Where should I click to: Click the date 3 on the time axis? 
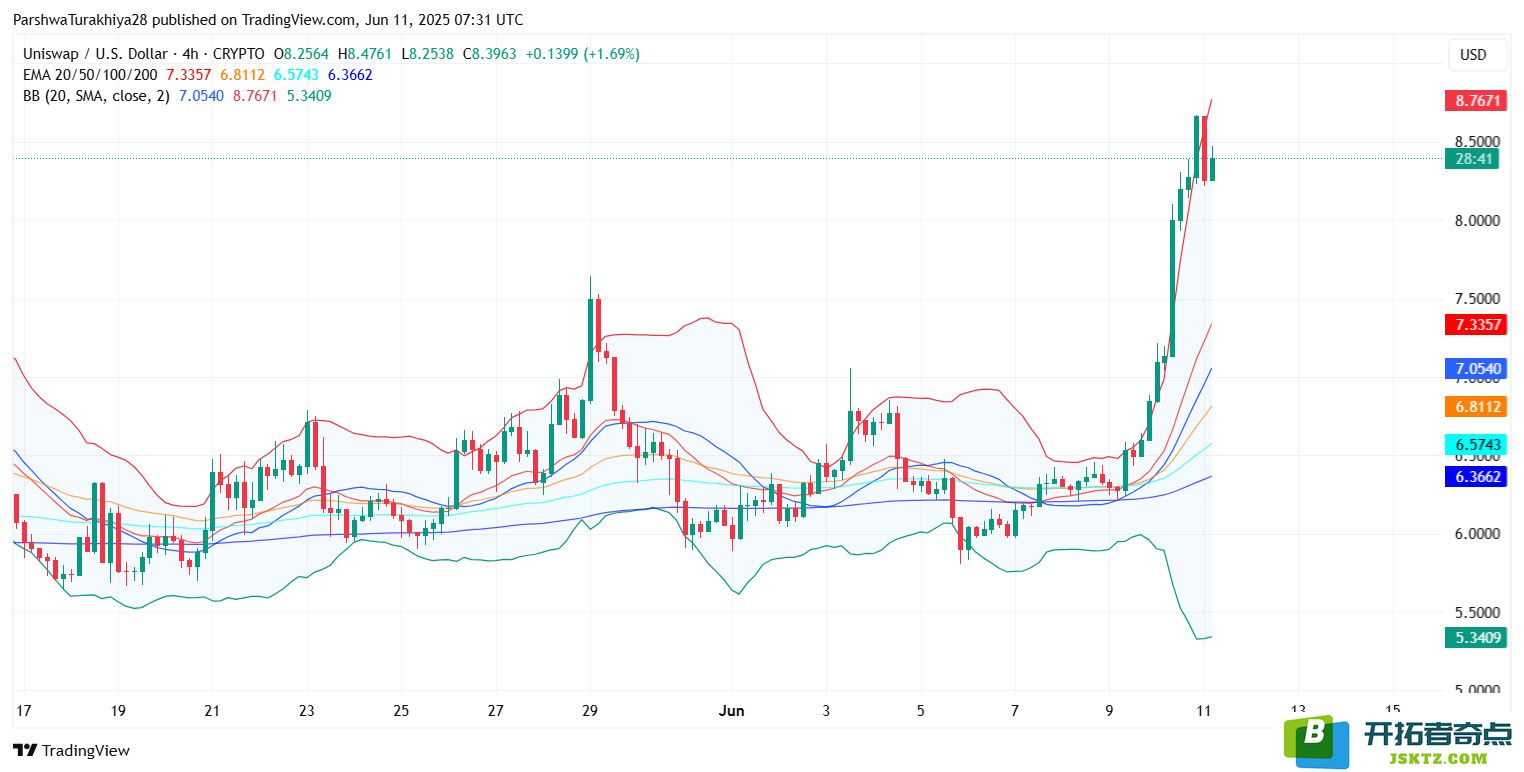point(826,711)
